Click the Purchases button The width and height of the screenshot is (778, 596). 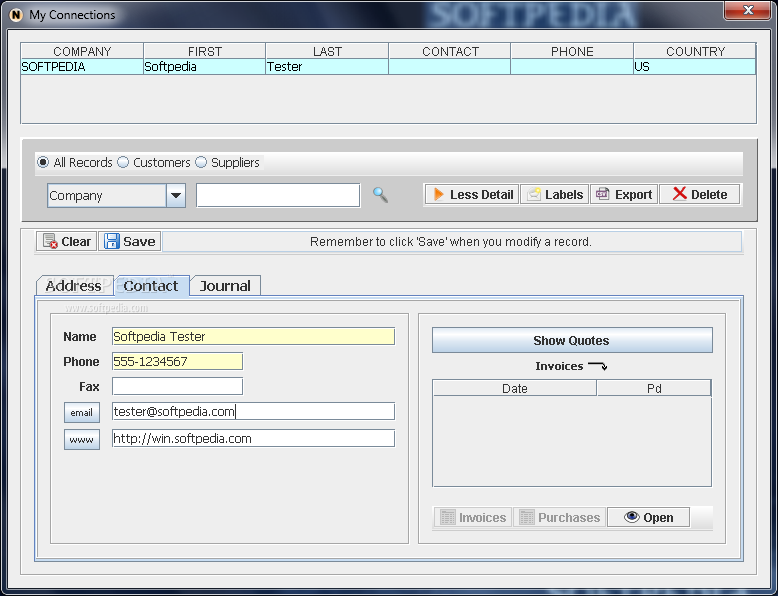point(559,518)
